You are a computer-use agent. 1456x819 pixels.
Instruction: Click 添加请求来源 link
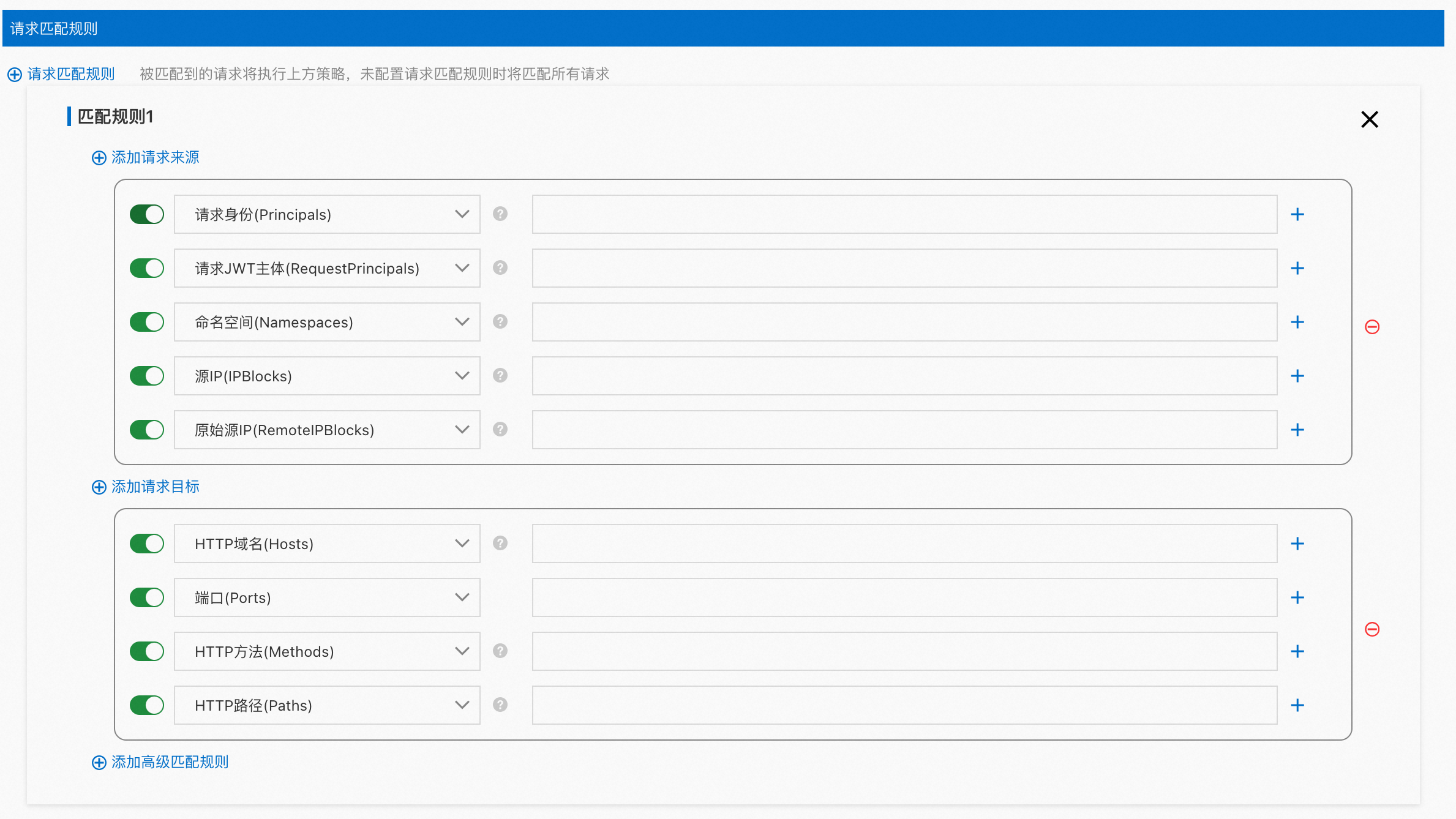click(146, 157)
